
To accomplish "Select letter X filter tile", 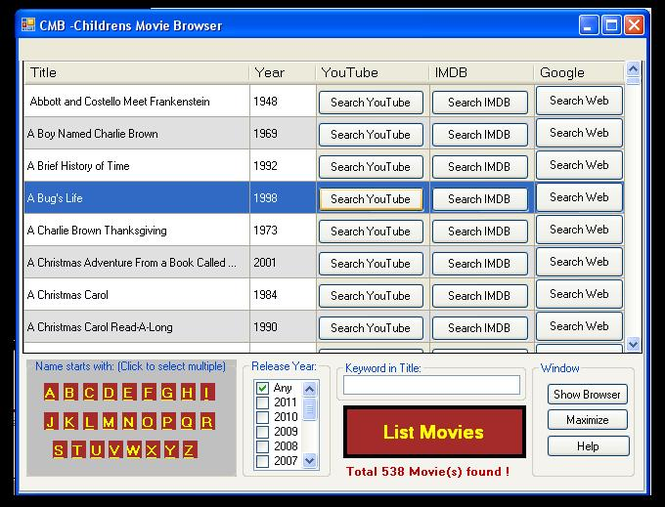I will (x=152, y=450).
